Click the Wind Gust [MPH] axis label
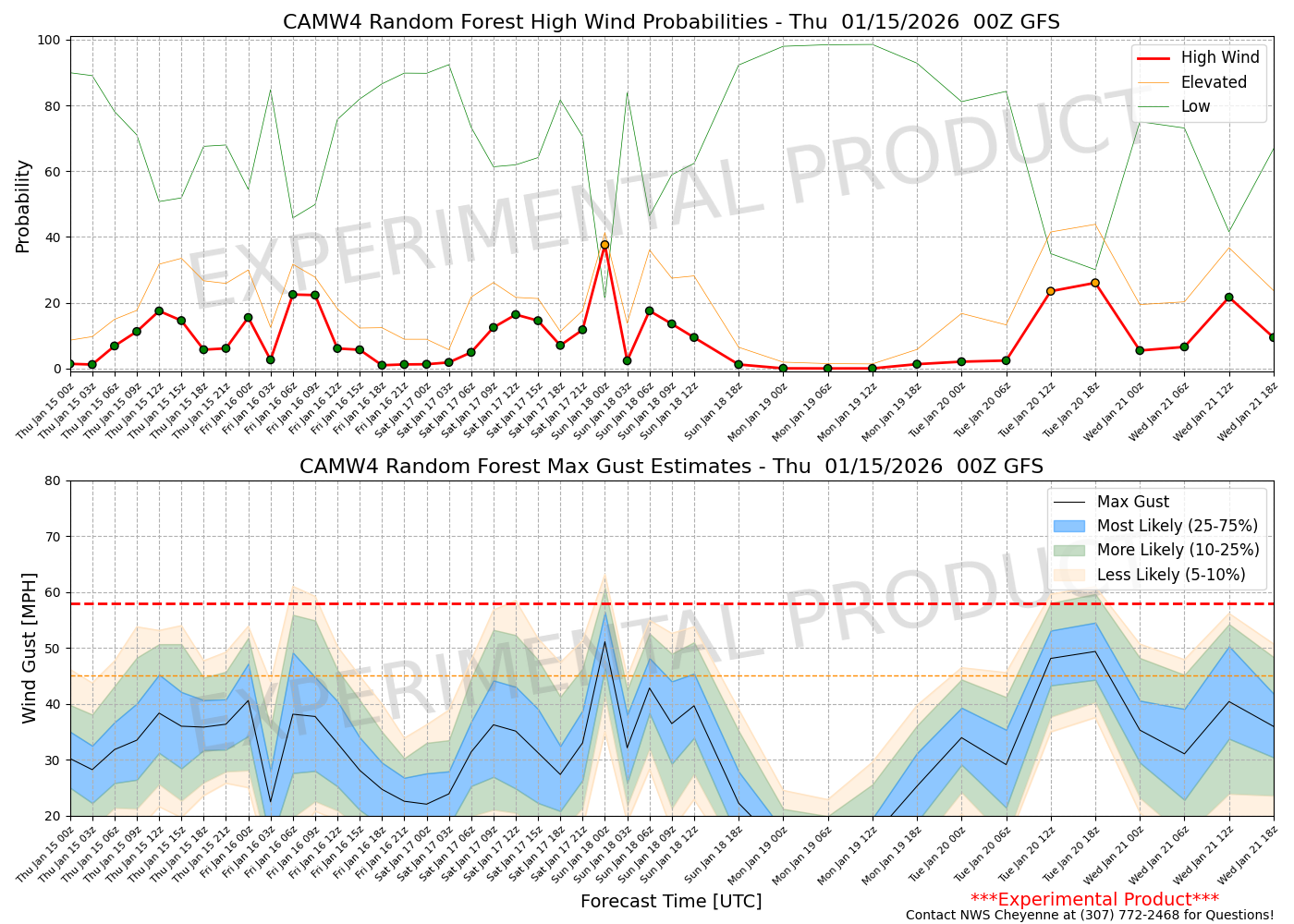1294x924 pixels. point(30,648)
